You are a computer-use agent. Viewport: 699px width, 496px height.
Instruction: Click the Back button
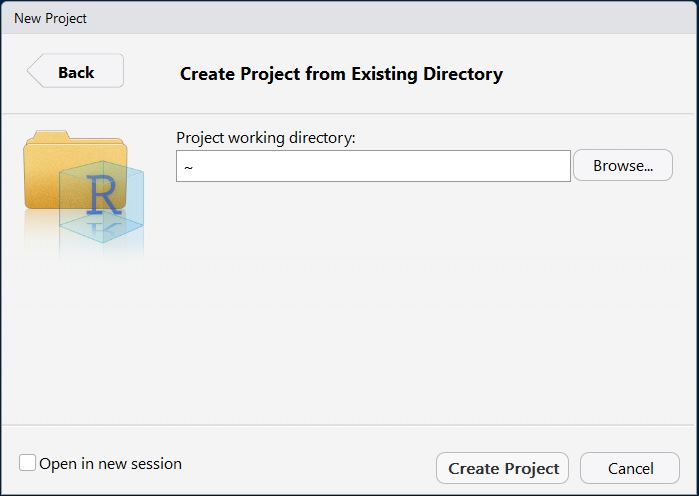click(x=76, y=72)
